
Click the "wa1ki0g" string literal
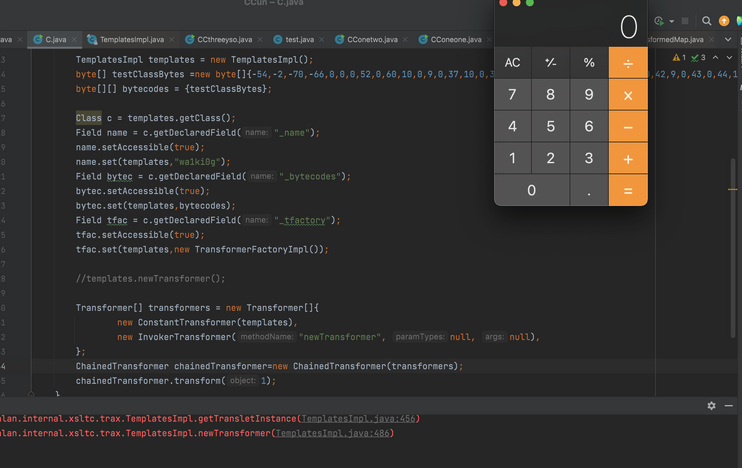pos(197,162)
